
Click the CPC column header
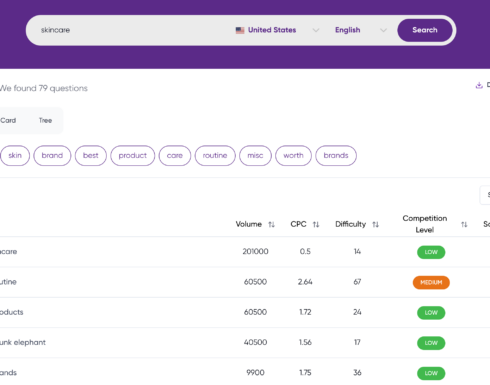point(298,224)
